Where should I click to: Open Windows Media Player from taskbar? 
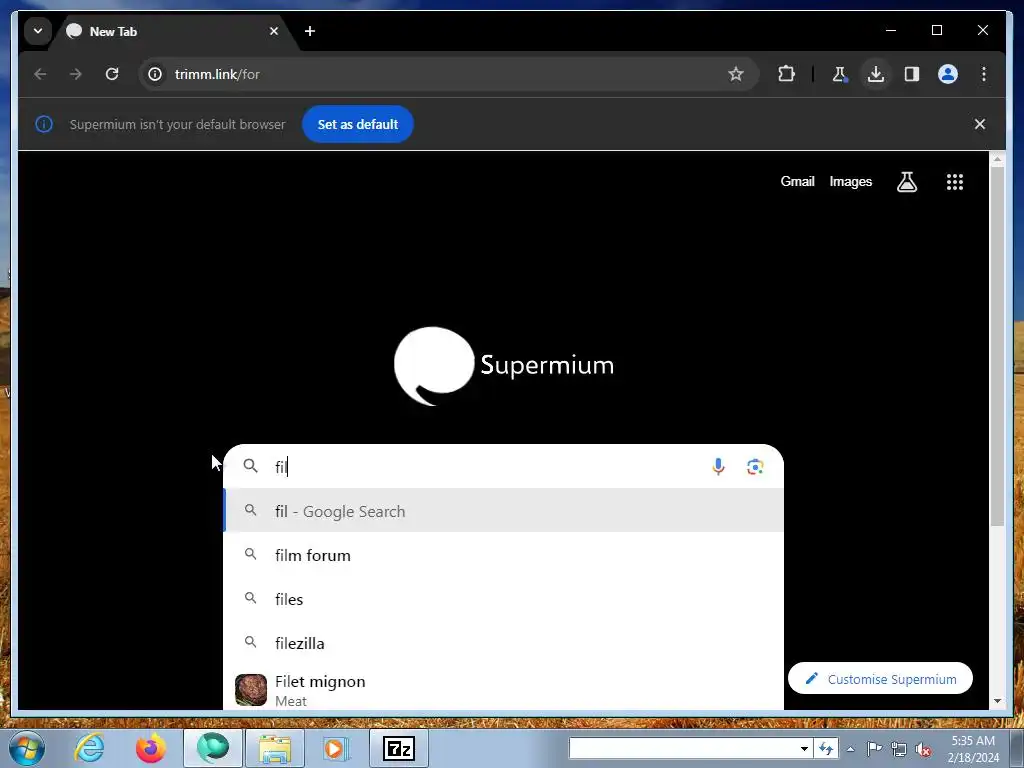(336, 748)
